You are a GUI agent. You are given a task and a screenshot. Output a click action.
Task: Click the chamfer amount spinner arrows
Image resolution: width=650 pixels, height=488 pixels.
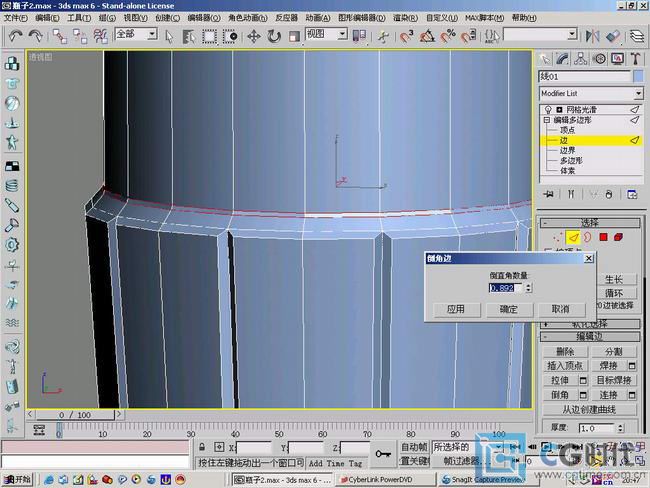[x=528, y=288]
